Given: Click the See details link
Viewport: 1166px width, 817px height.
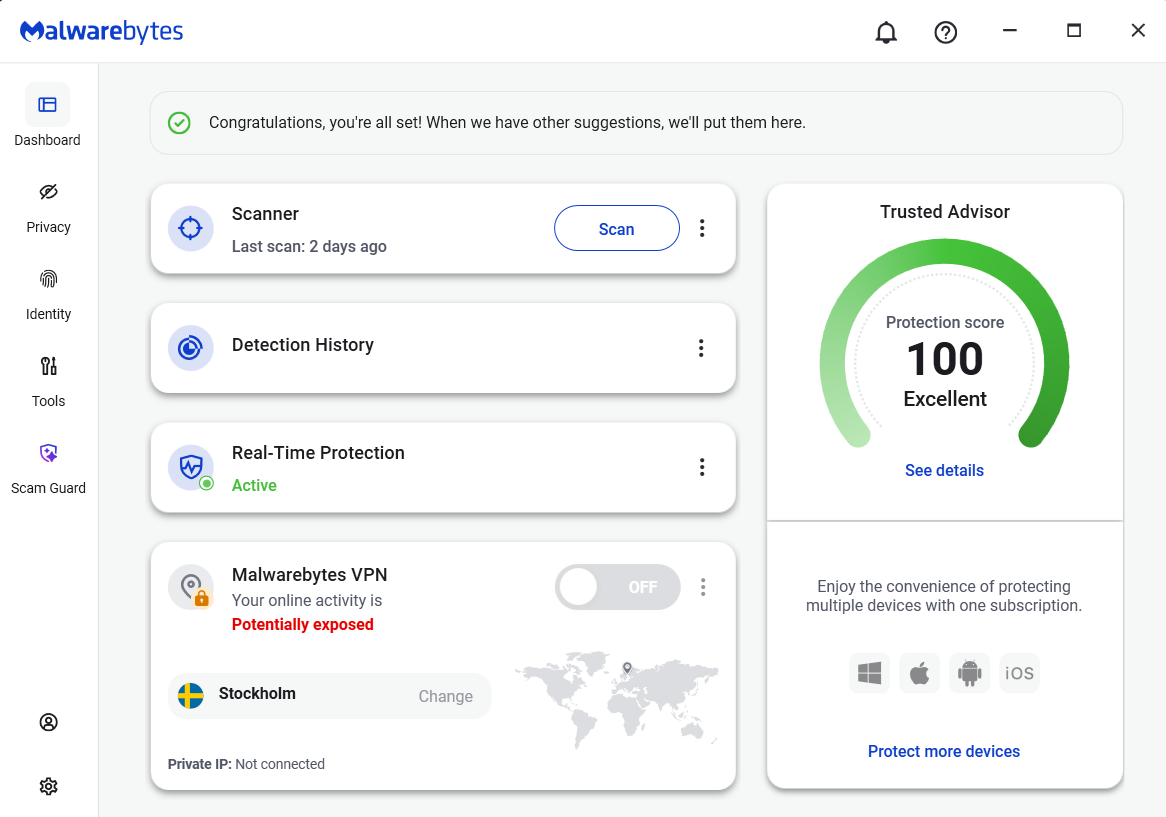Looking at the screenshot, I should 944,471.
